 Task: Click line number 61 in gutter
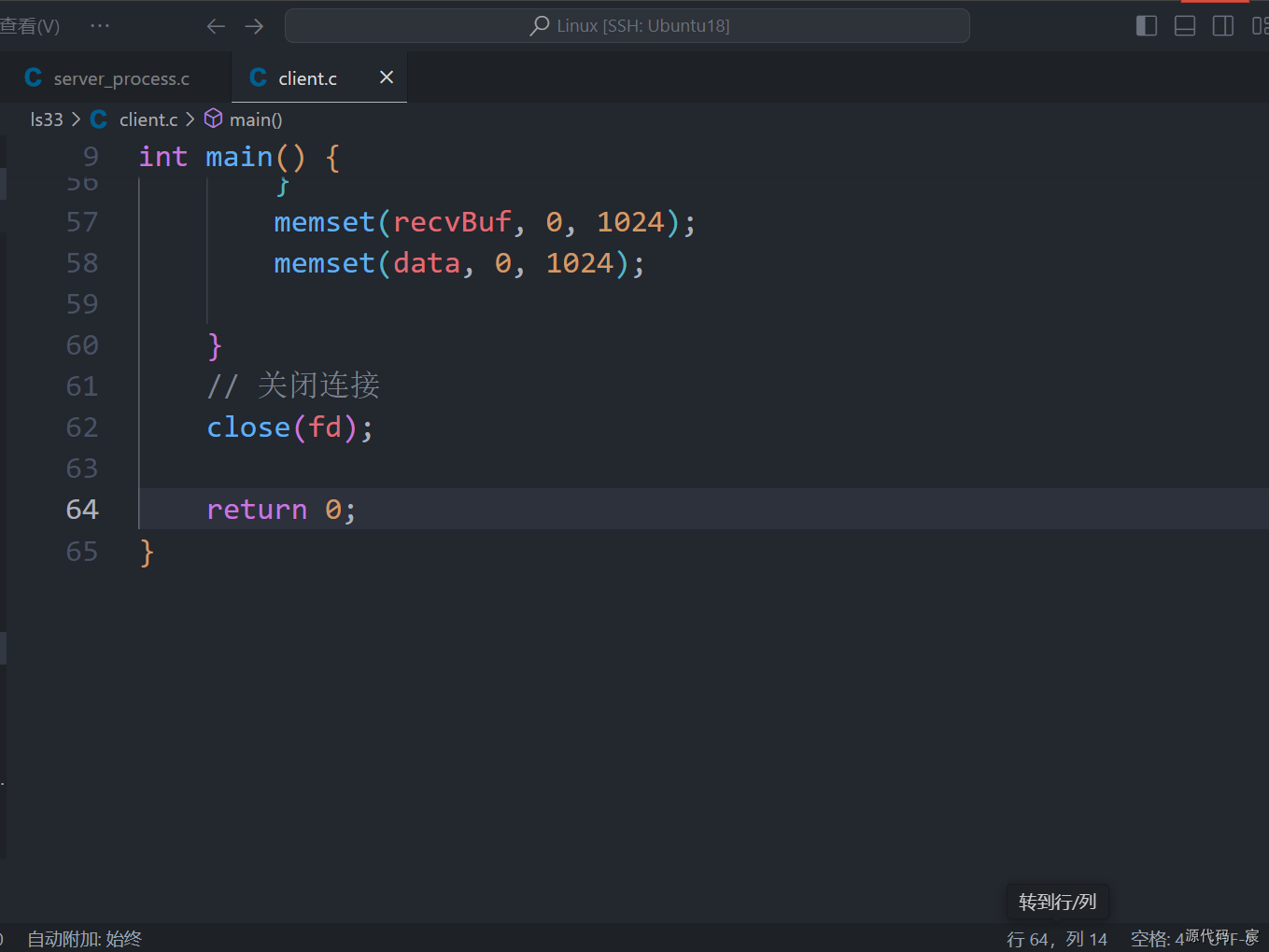click(x=82, y=386)
